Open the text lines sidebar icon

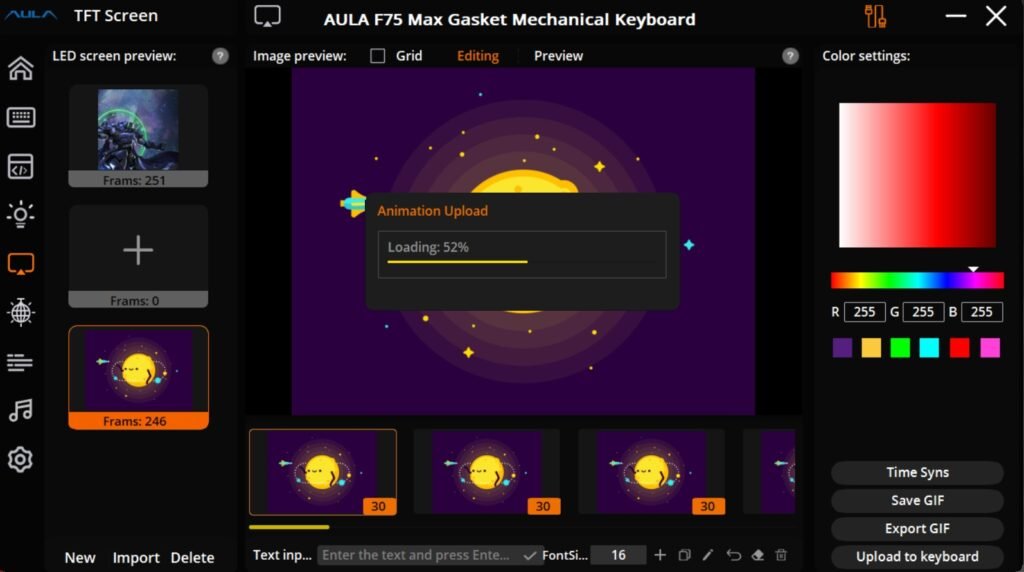coord(20,362)
